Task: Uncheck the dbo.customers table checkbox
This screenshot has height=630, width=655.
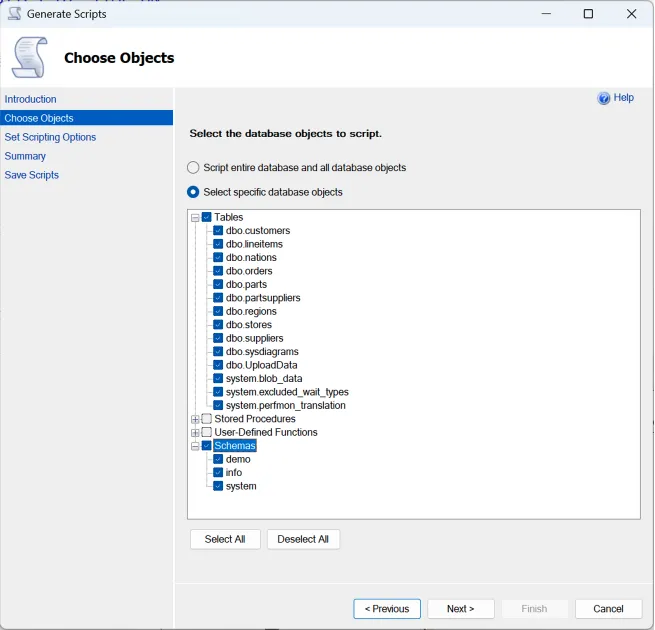Action: [218, 231]
